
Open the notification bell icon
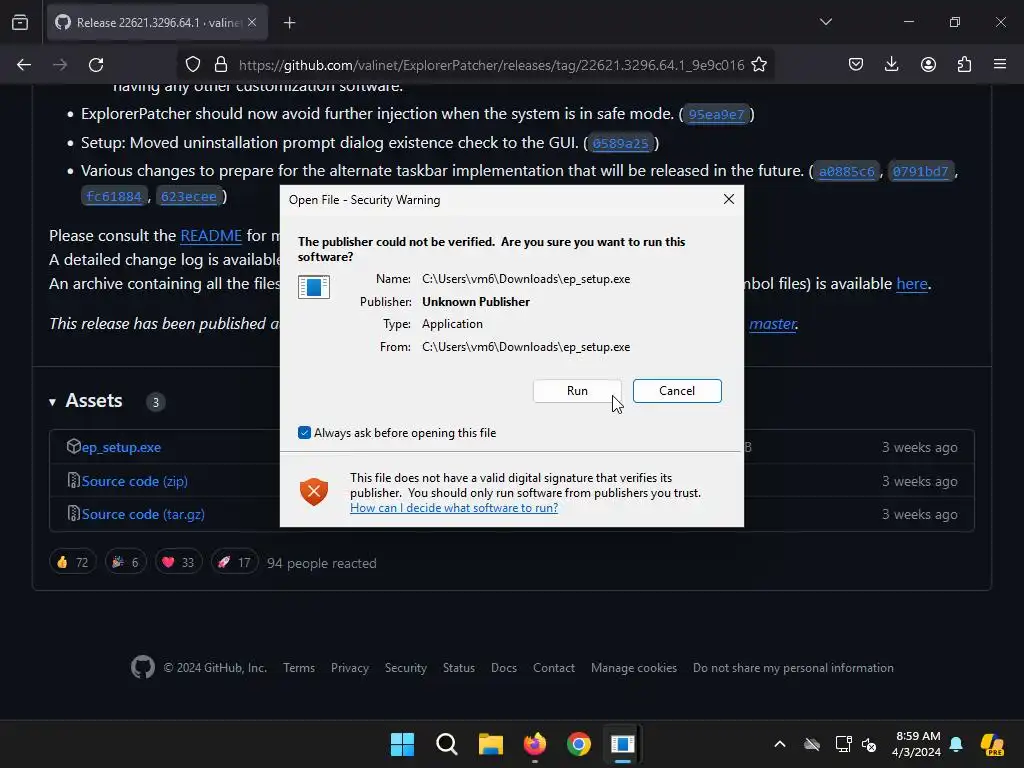956,744
